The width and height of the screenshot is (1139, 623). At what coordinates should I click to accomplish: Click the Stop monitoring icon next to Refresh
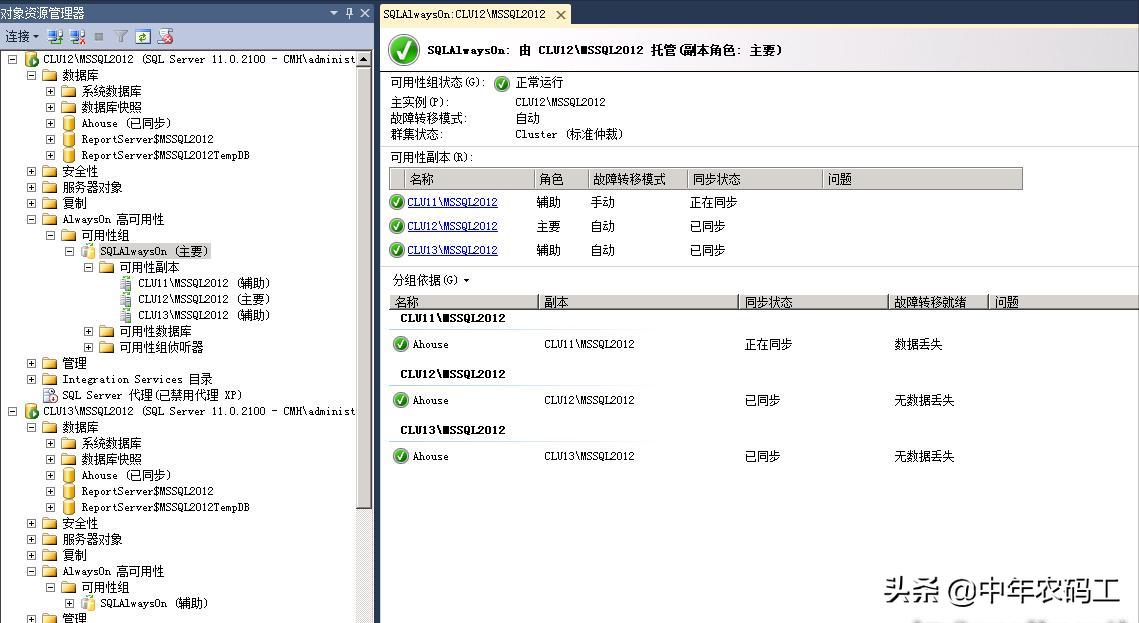[165, 36]
